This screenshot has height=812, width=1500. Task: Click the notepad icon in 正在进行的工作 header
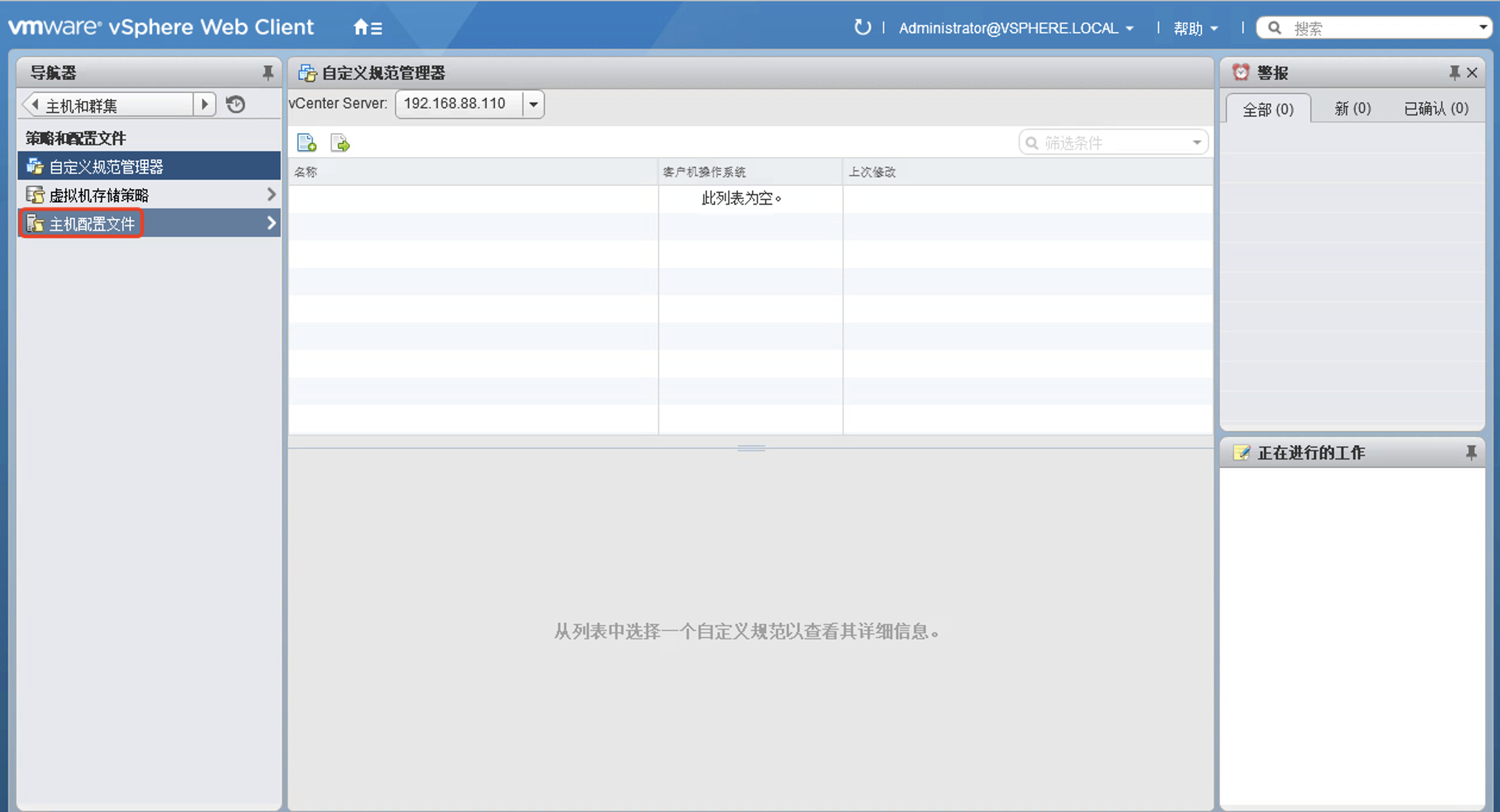pyautogui.click(x=1241, y=453)
